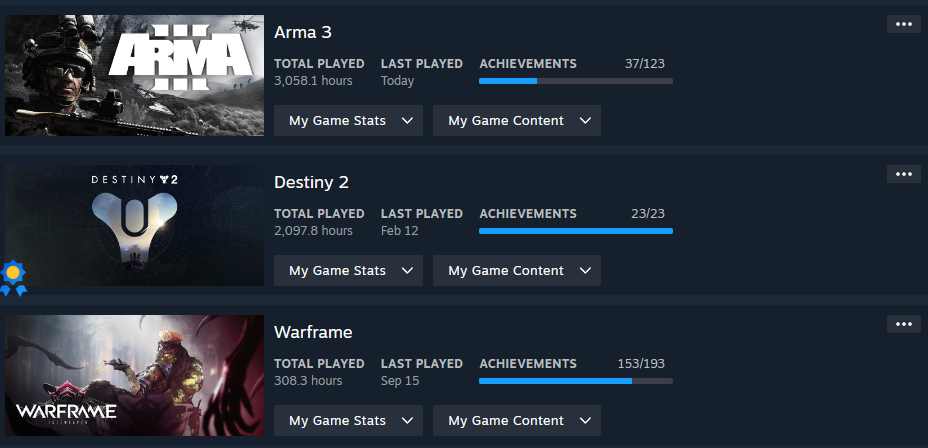The width and height of the screenshot is (928, 448).
Task: Open the Warframe game title link
Action: [313, 333]
